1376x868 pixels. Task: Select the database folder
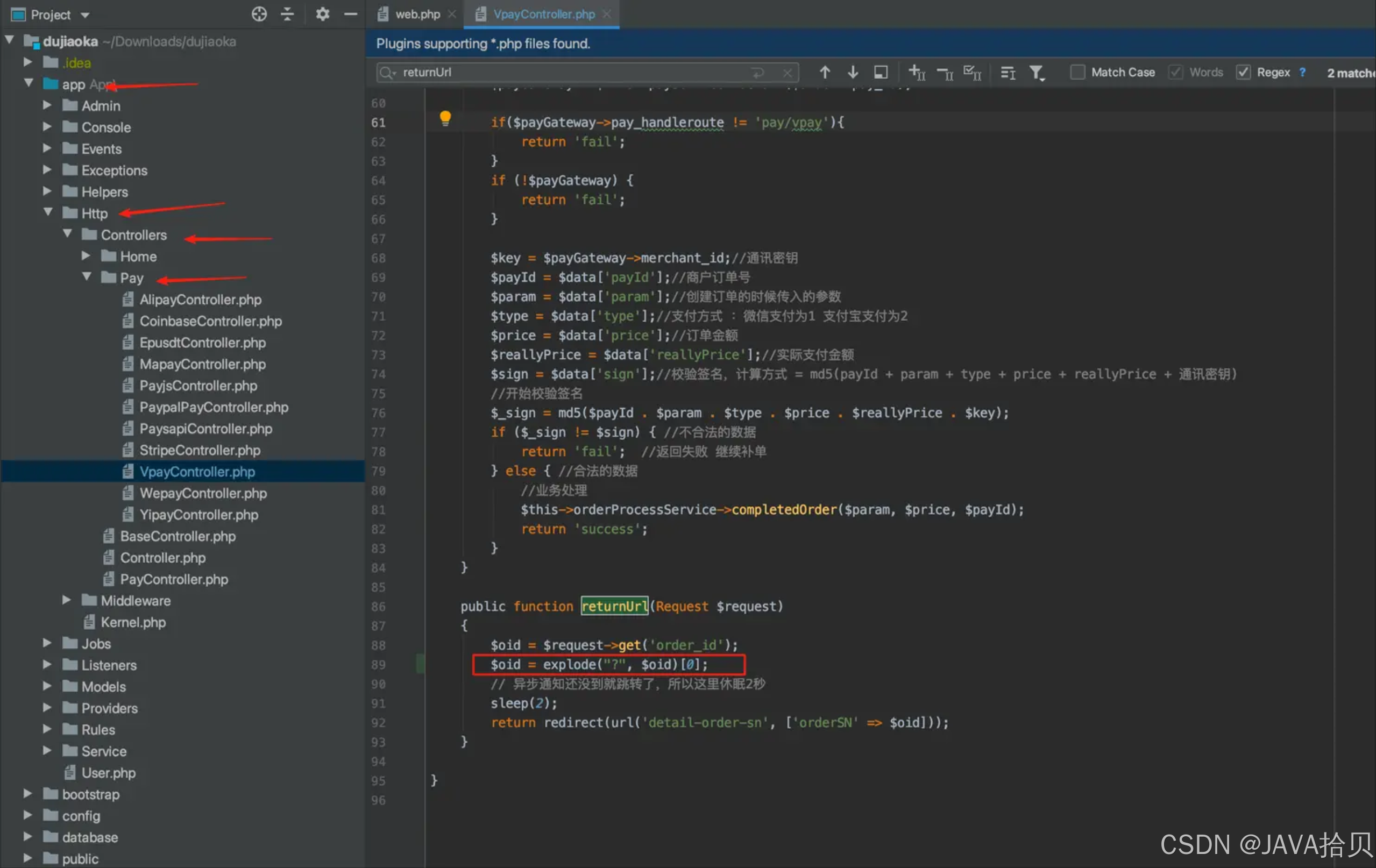[x=90, y=837]
